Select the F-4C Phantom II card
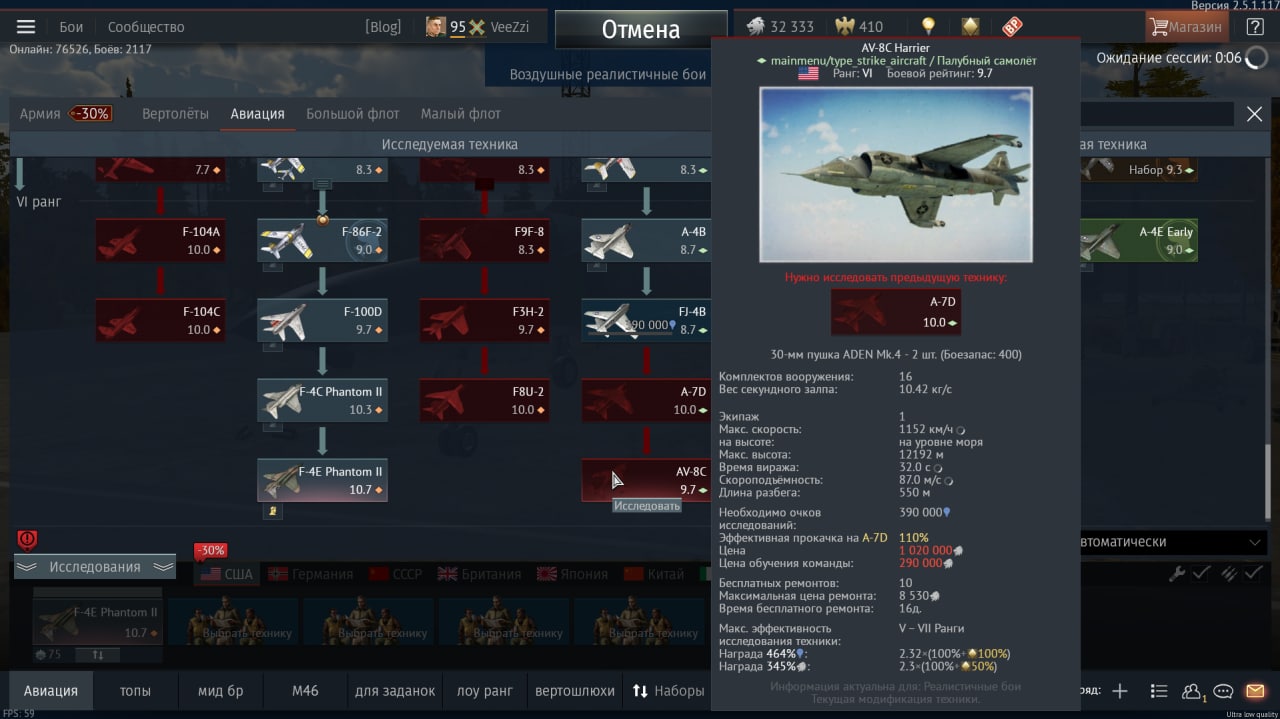This screenshot has width=1280, height=719. (322, 401)
